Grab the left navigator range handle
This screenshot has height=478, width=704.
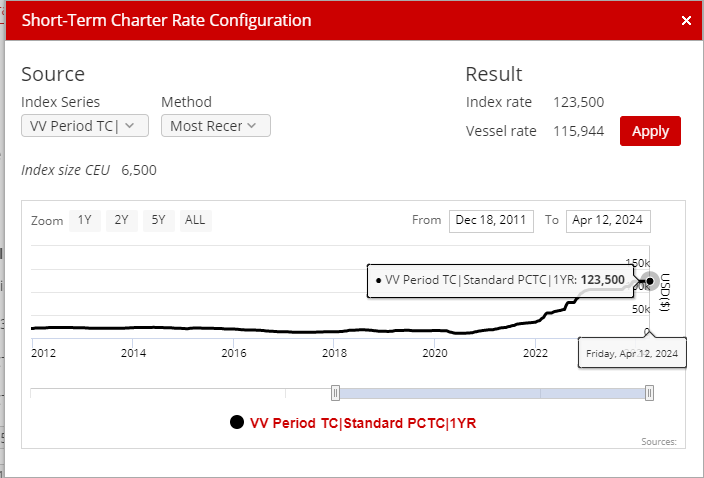tap(336, 393)
